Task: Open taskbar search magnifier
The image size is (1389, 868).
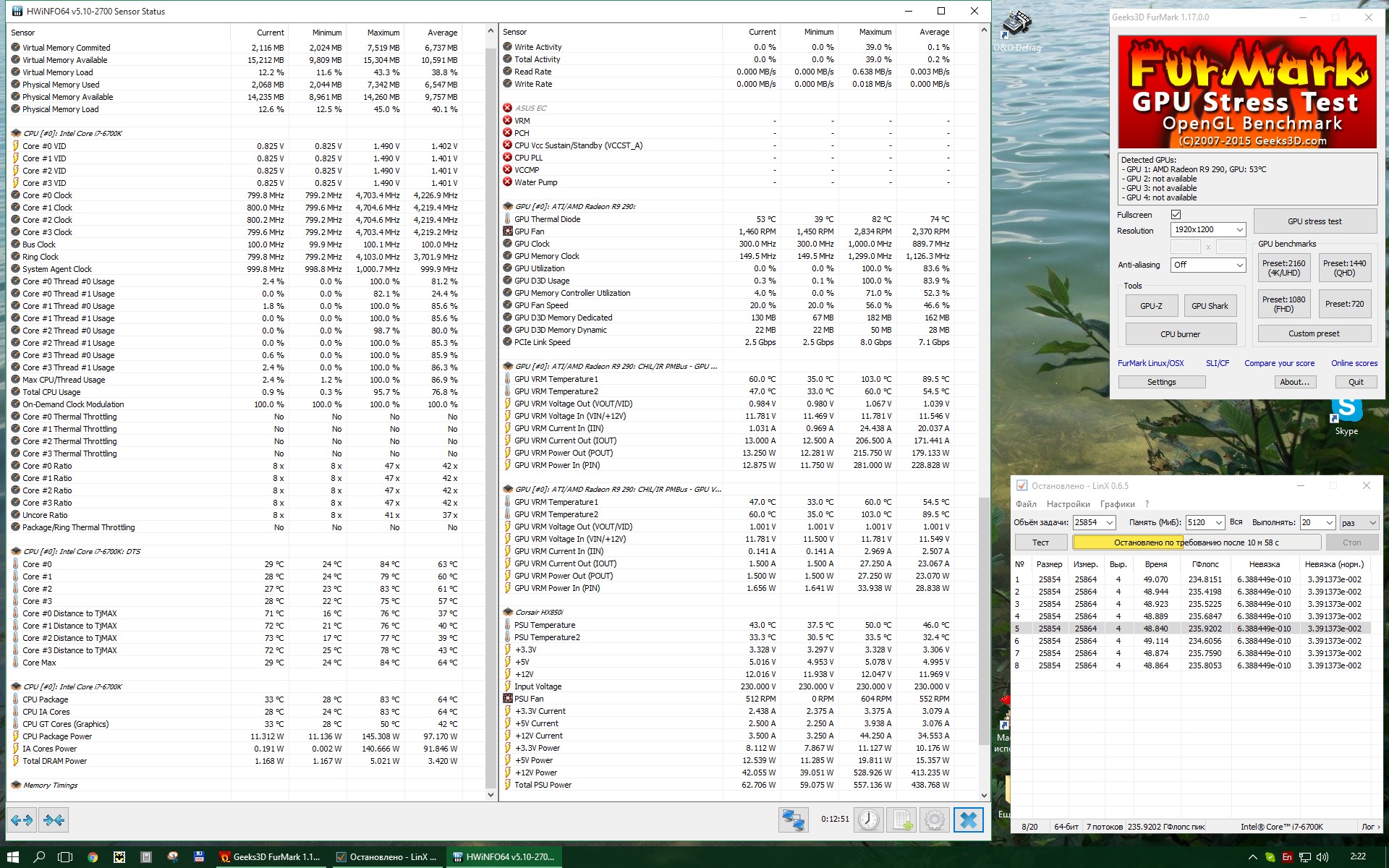Action: click(40, 857)
